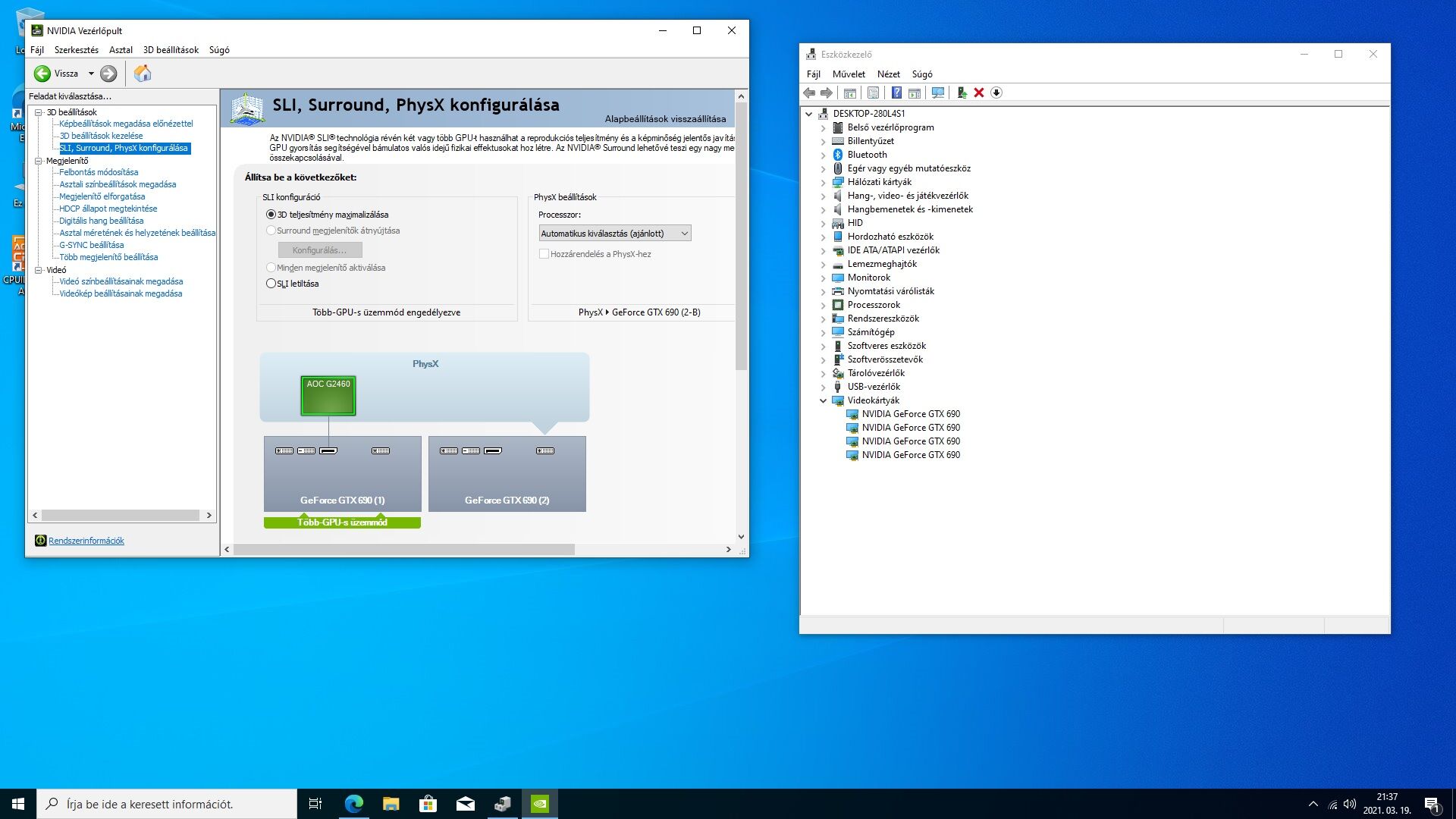Click forward arrow in Eszközkezelő toolbar

coord(827,93)
